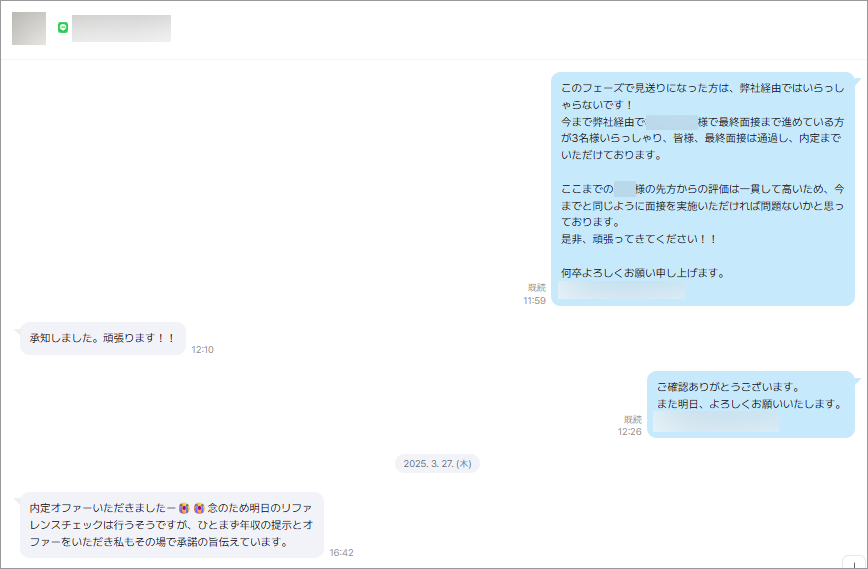Click the 16:42 message timestamp
The height and width of the screenshot is (569, 868).
click(341, 552)
